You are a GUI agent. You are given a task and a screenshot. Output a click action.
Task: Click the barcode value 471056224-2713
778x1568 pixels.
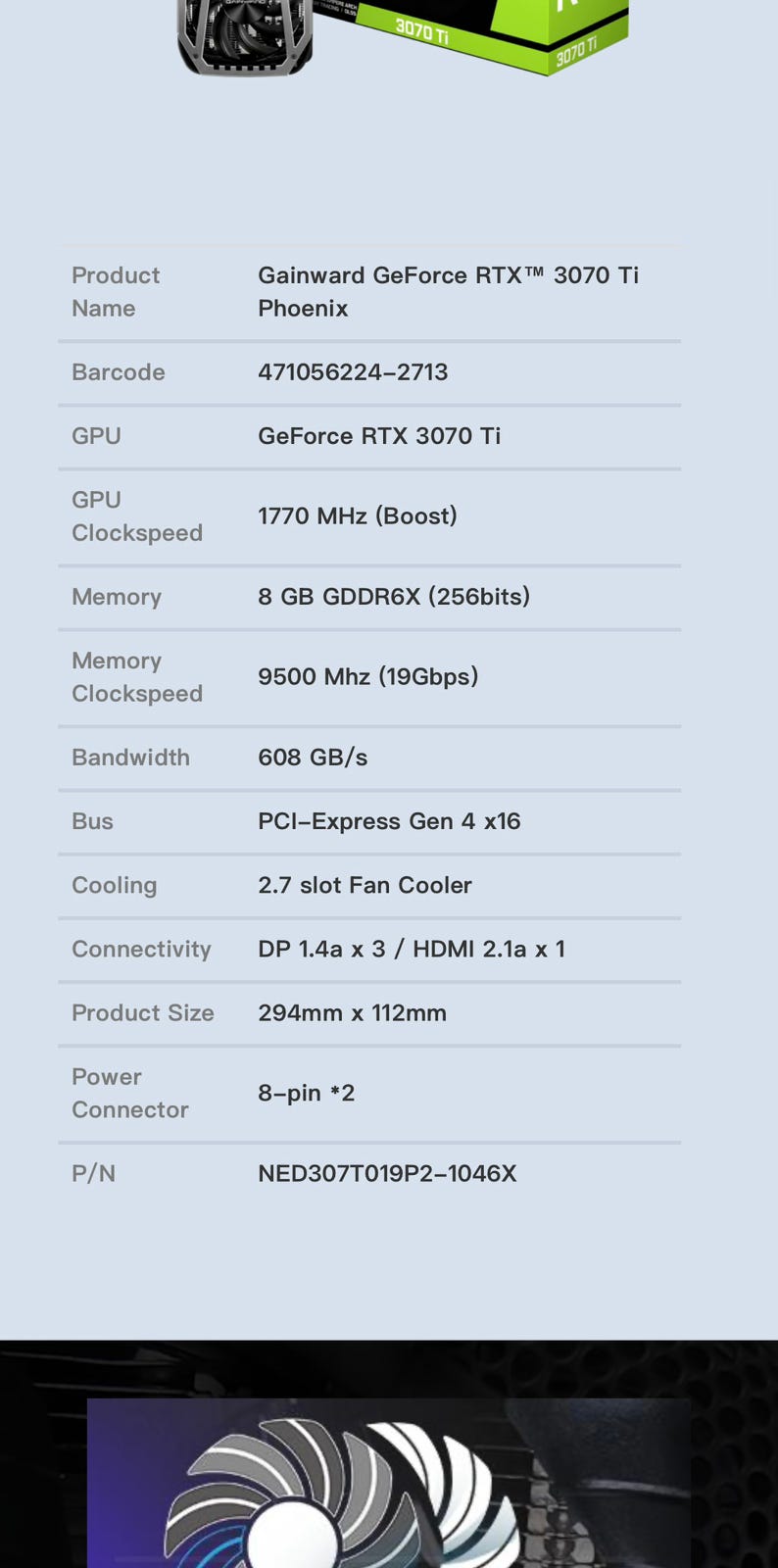tap(353, 372)
